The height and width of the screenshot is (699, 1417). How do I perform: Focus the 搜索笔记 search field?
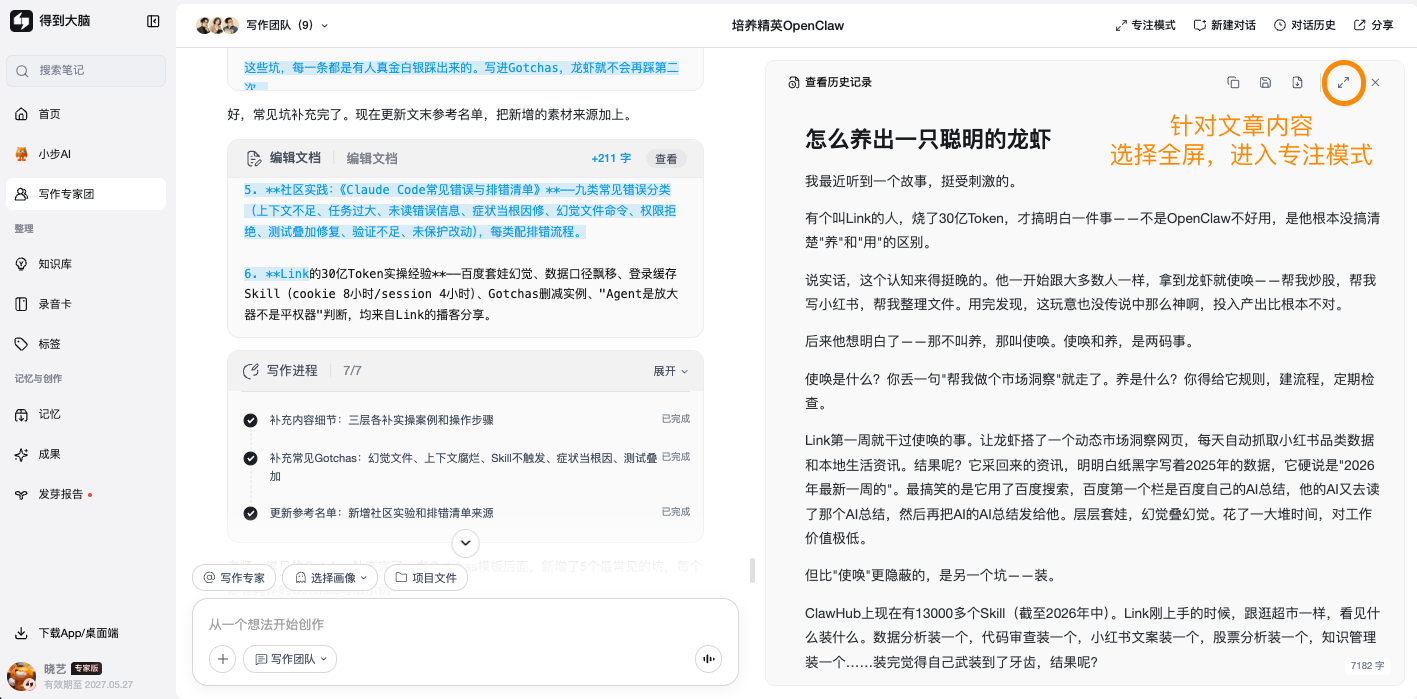click(x=86, y=70)
